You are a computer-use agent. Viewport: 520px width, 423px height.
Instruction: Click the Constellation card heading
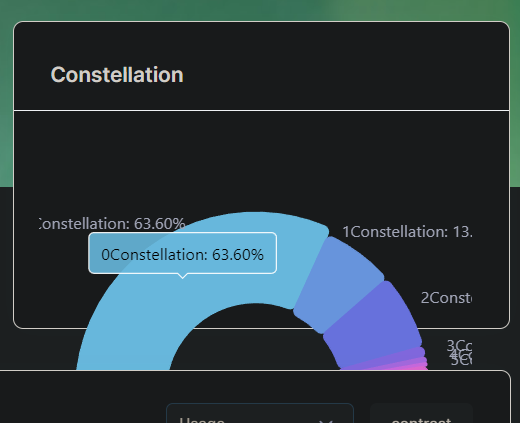point(117,75)
